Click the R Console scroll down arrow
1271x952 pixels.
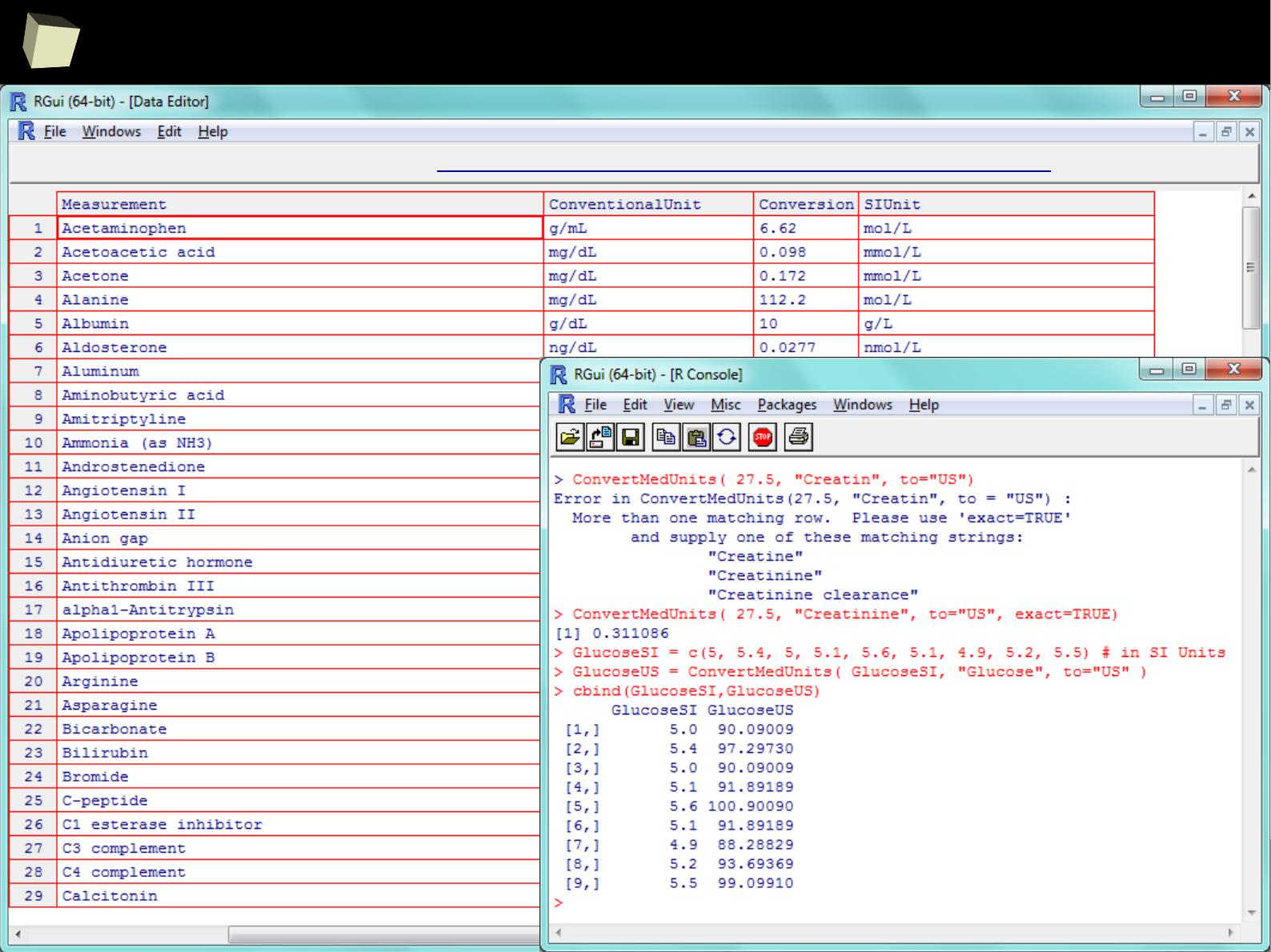point(1252,913)
